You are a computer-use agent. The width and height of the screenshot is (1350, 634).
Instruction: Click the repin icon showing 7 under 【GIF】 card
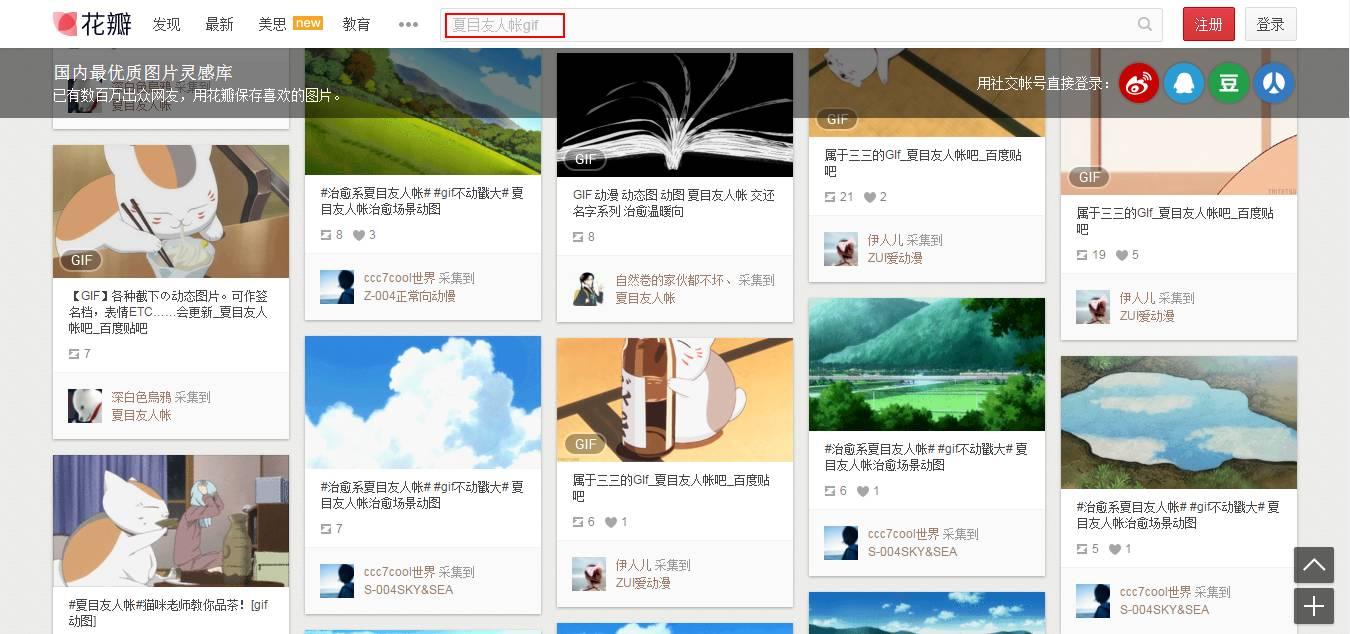[x=74, y=354]
